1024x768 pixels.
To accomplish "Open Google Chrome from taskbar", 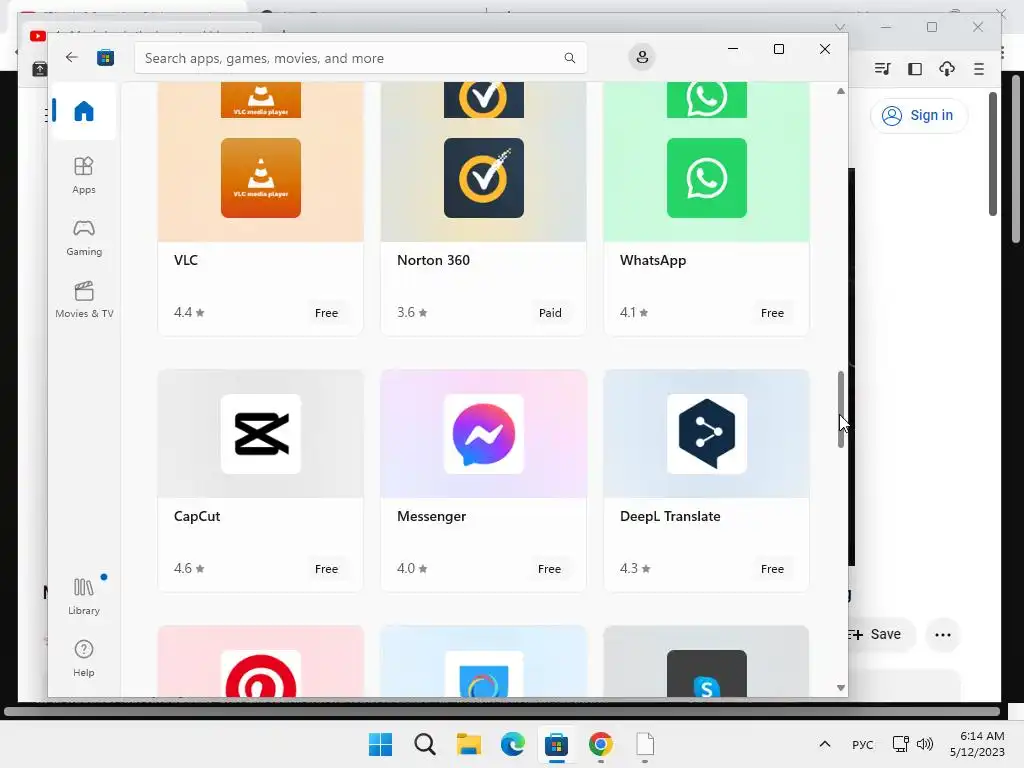I will [601, 744].
